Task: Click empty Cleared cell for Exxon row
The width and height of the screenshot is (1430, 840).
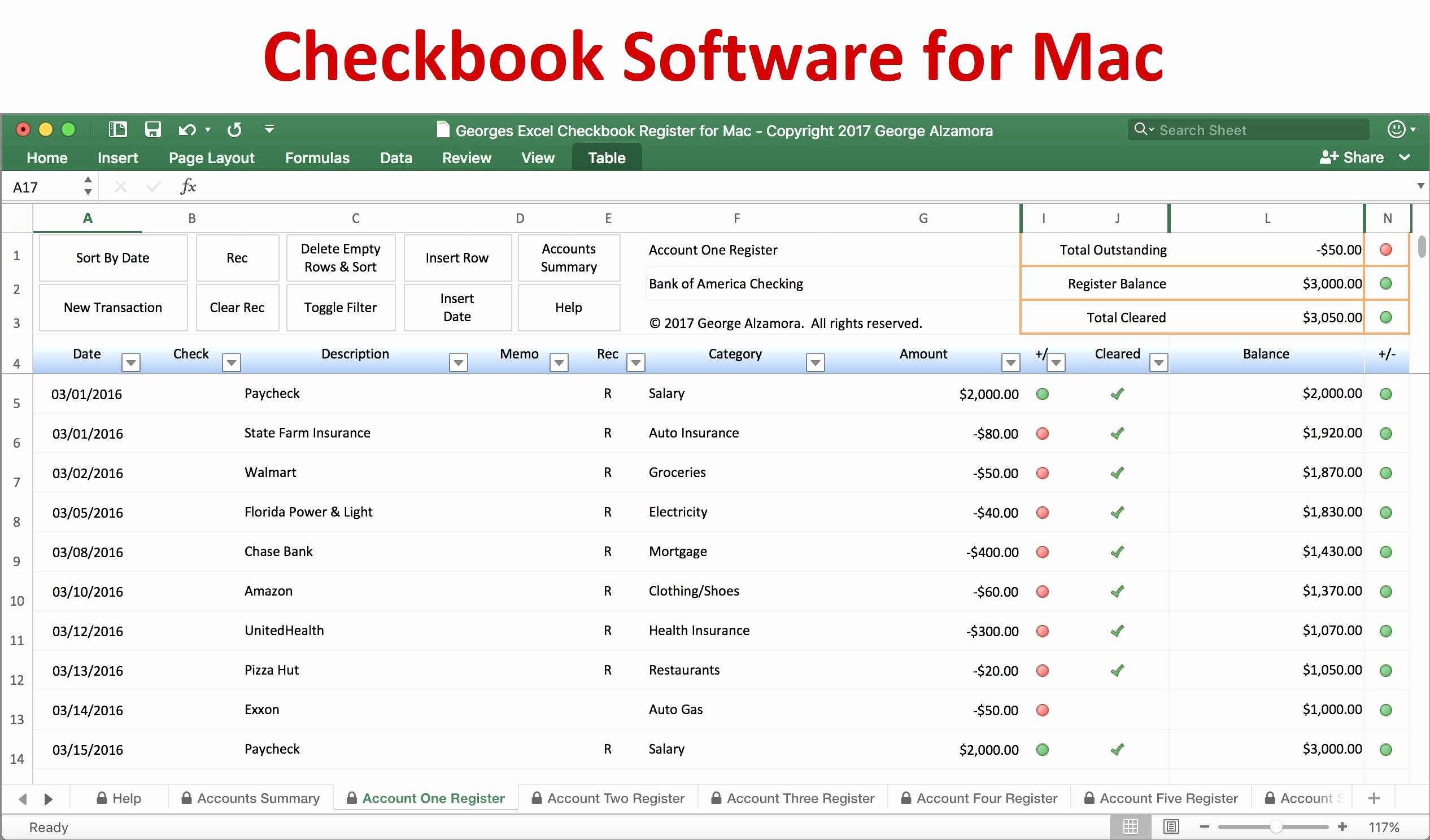Action: pos(1117,710)
